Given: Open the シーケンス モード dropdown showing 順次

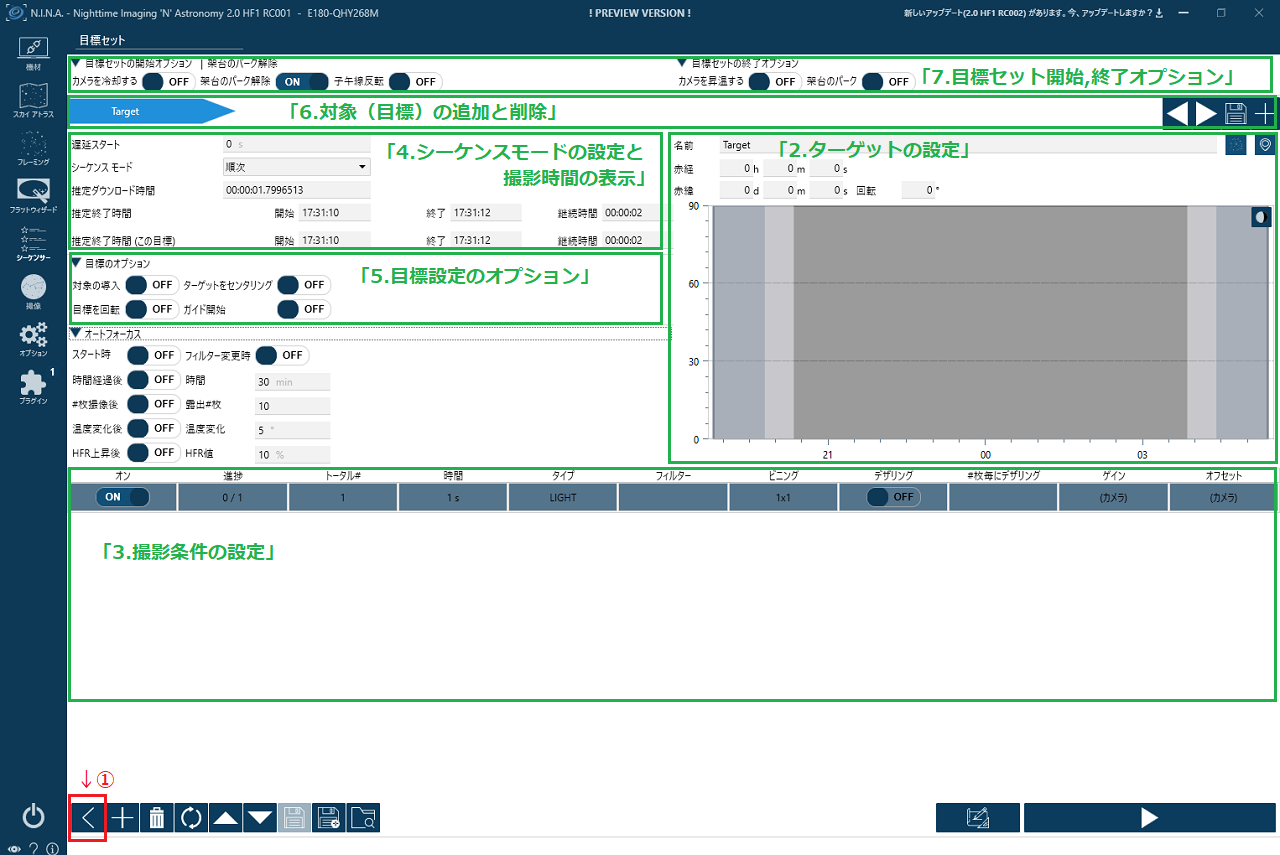Looking at the screenshot, I should click(x=296, y=167).
